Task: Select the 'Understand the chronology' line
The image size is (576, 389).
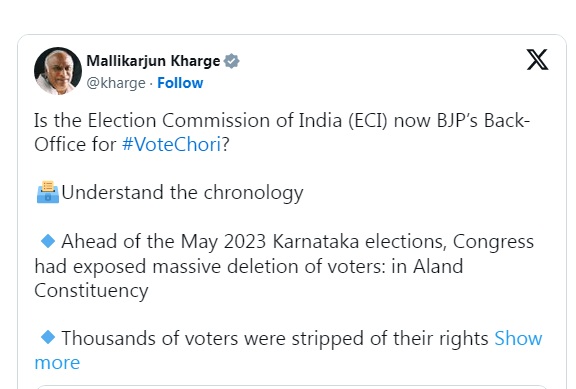Action: point(182,193)
